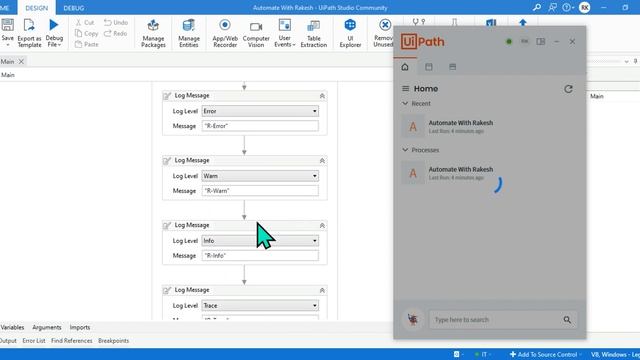Click green connection status indicator in Assistant
640x360 pixels.
(509, 42)
